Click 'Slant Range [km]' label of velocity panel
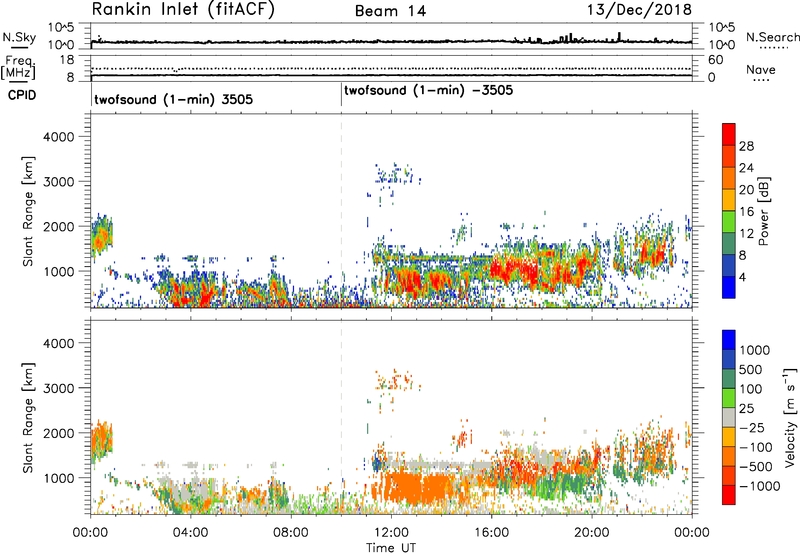The width and height of the screenshot is (800, 554). [28, 417]
